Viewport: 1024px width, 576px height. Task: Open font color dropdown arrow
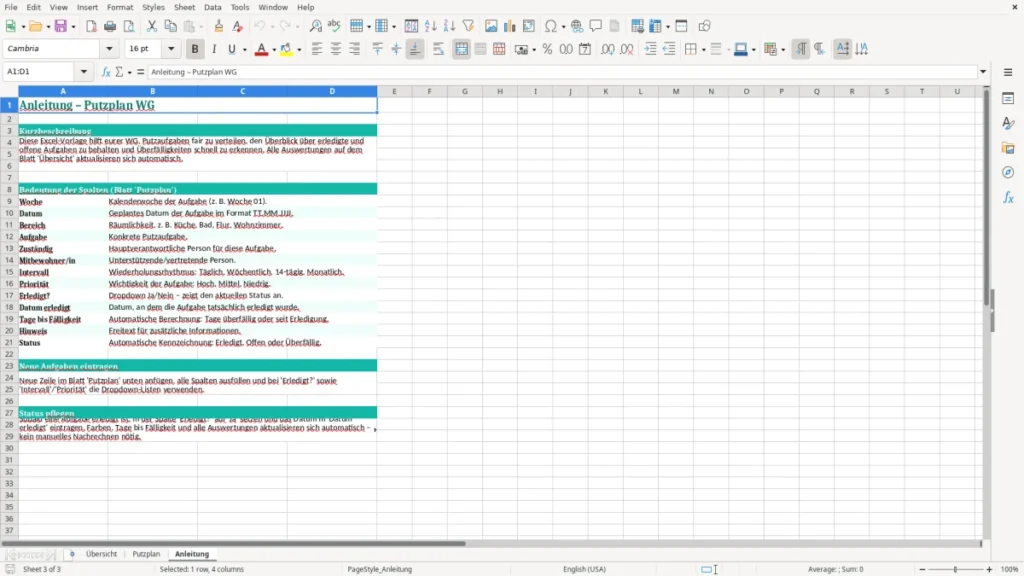(274, 50)
